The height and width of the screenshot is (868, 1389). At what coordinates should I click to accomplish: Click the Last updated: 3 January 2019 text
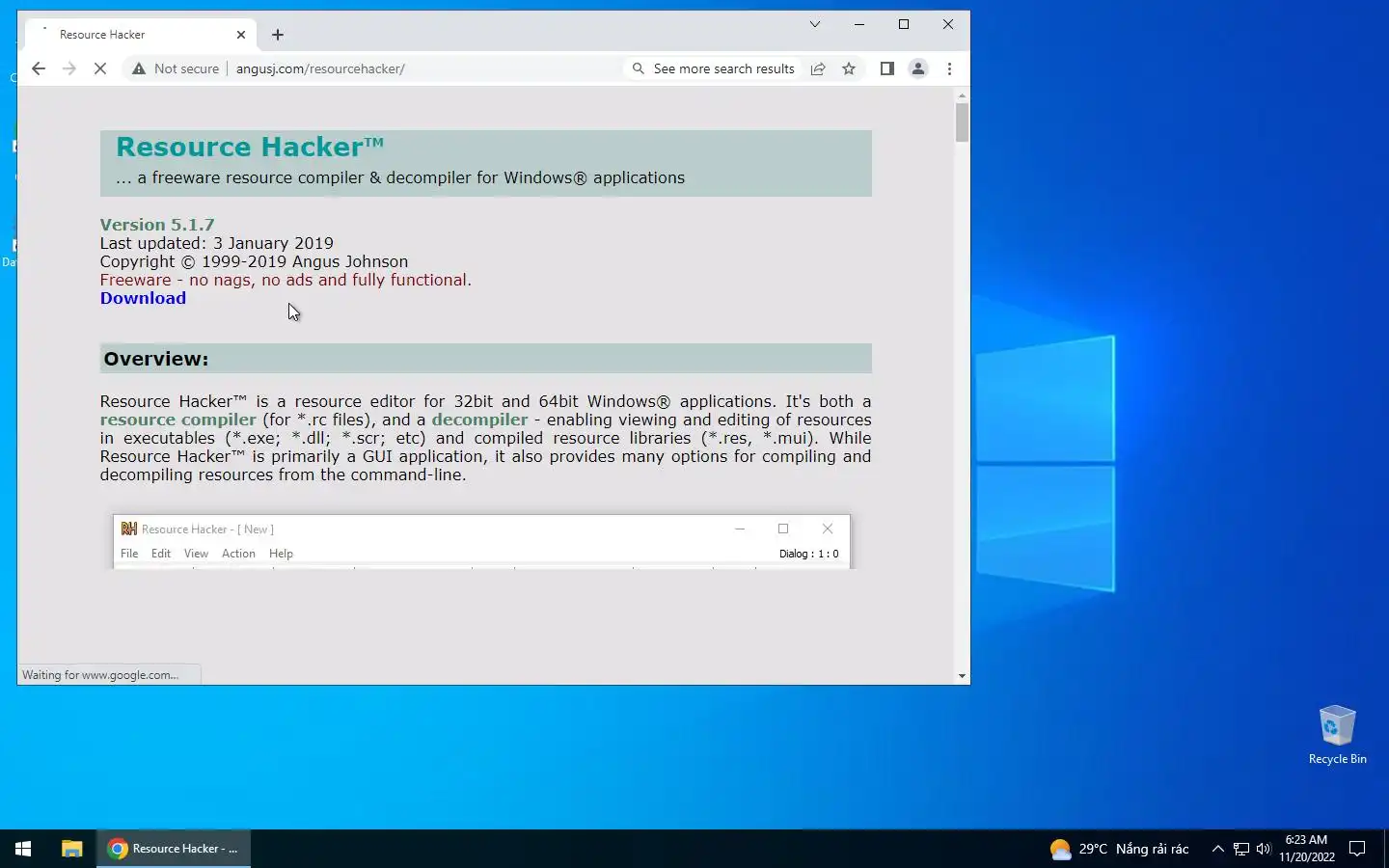[216, 243]
